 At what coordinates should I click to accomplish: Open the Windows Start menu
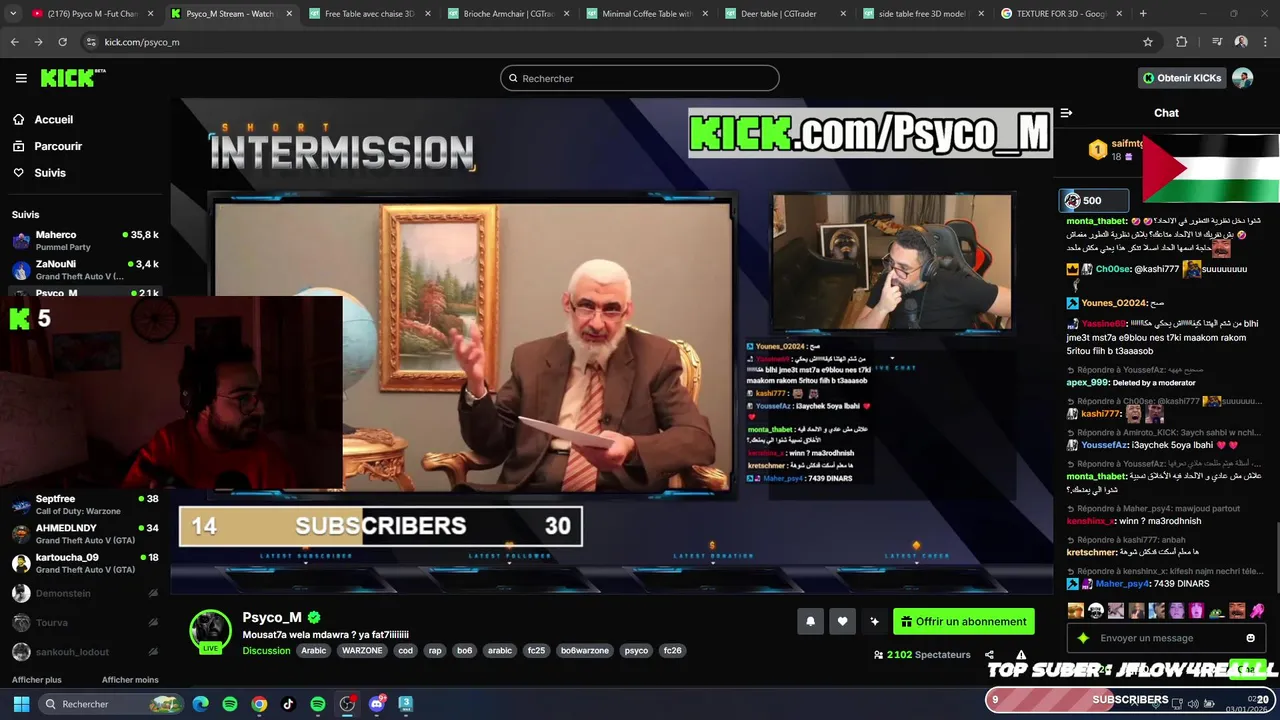pos(21,704)
